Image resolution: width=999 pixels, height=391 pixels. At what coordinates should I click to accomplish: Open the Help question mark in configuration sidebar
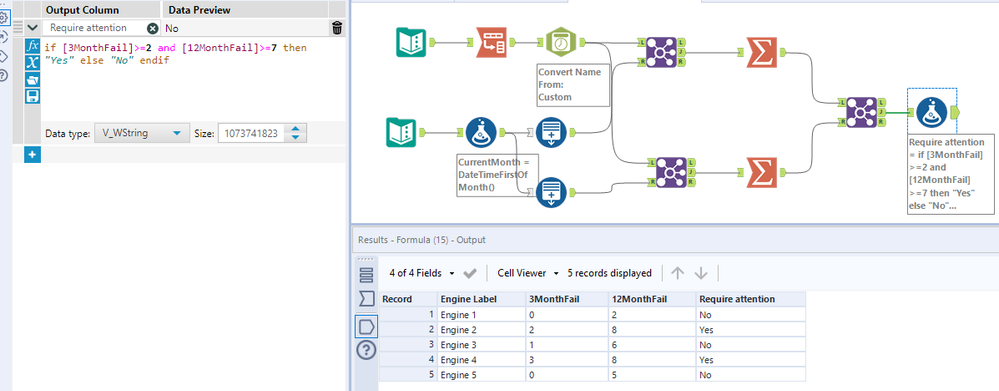click(4, 75)
